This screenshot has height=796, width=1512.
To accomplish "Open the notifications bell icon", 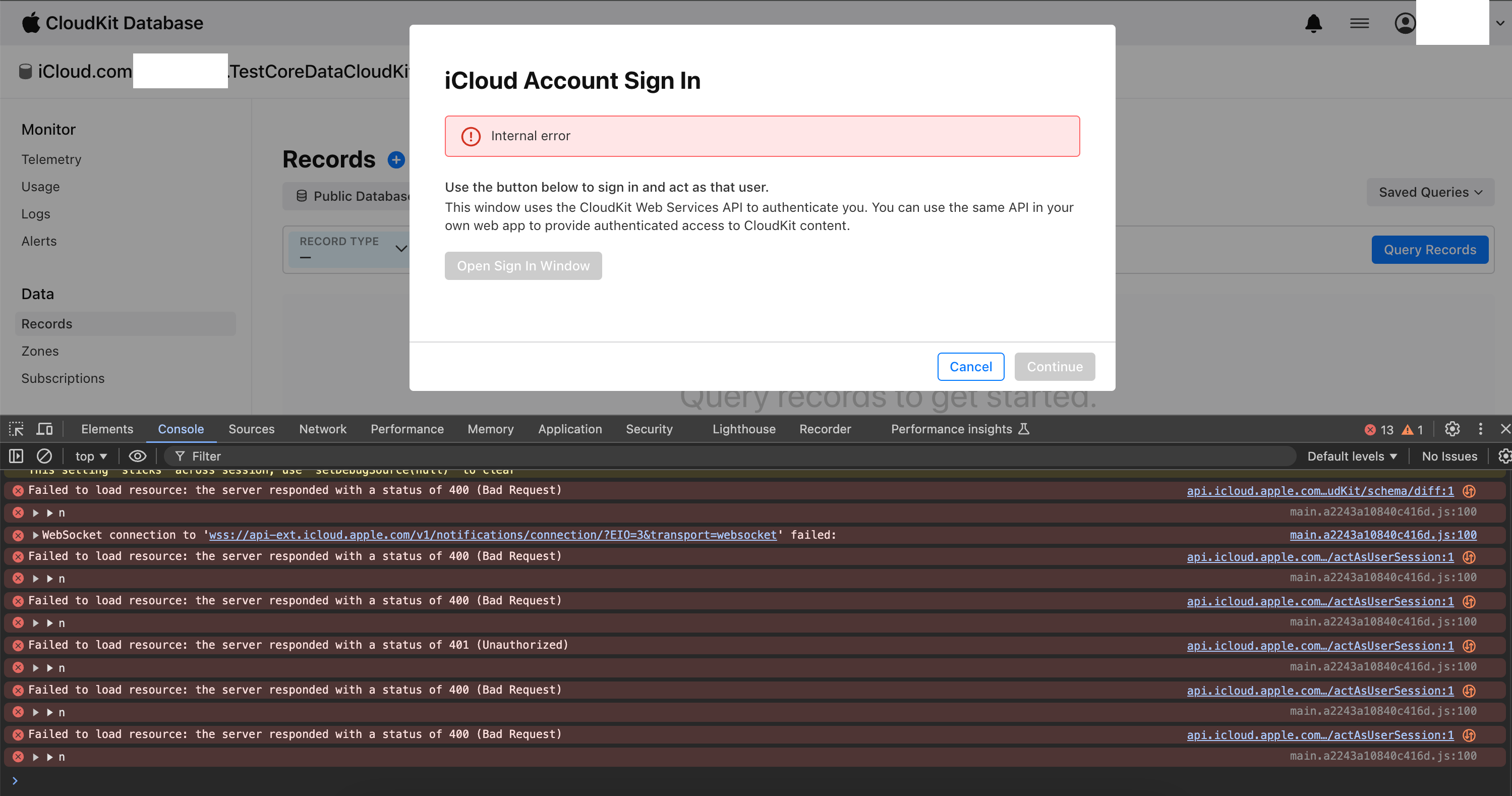I will click(x=1314, y=24).
